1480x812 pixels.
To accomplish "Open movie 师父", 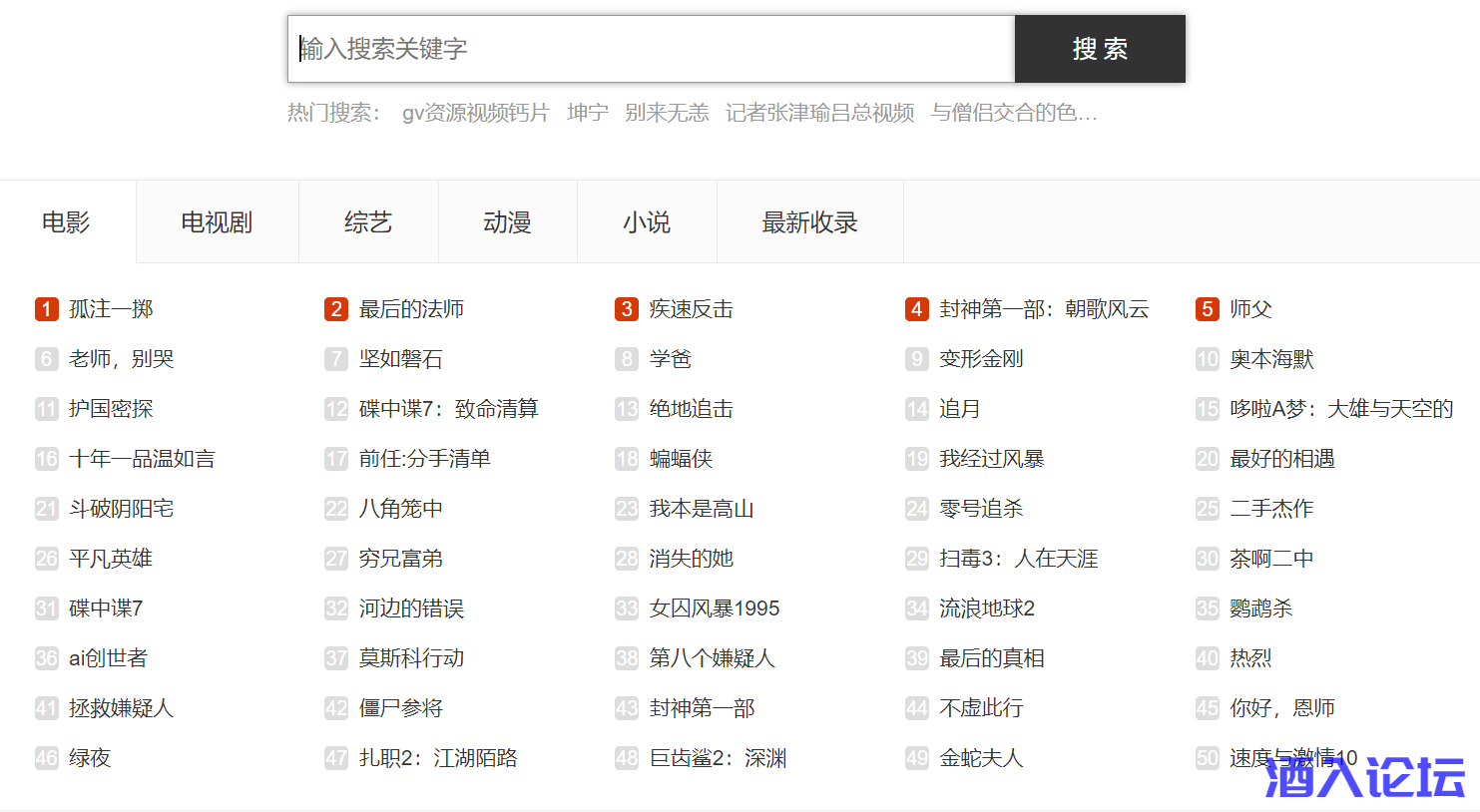I will click(x=1251, y=309).
